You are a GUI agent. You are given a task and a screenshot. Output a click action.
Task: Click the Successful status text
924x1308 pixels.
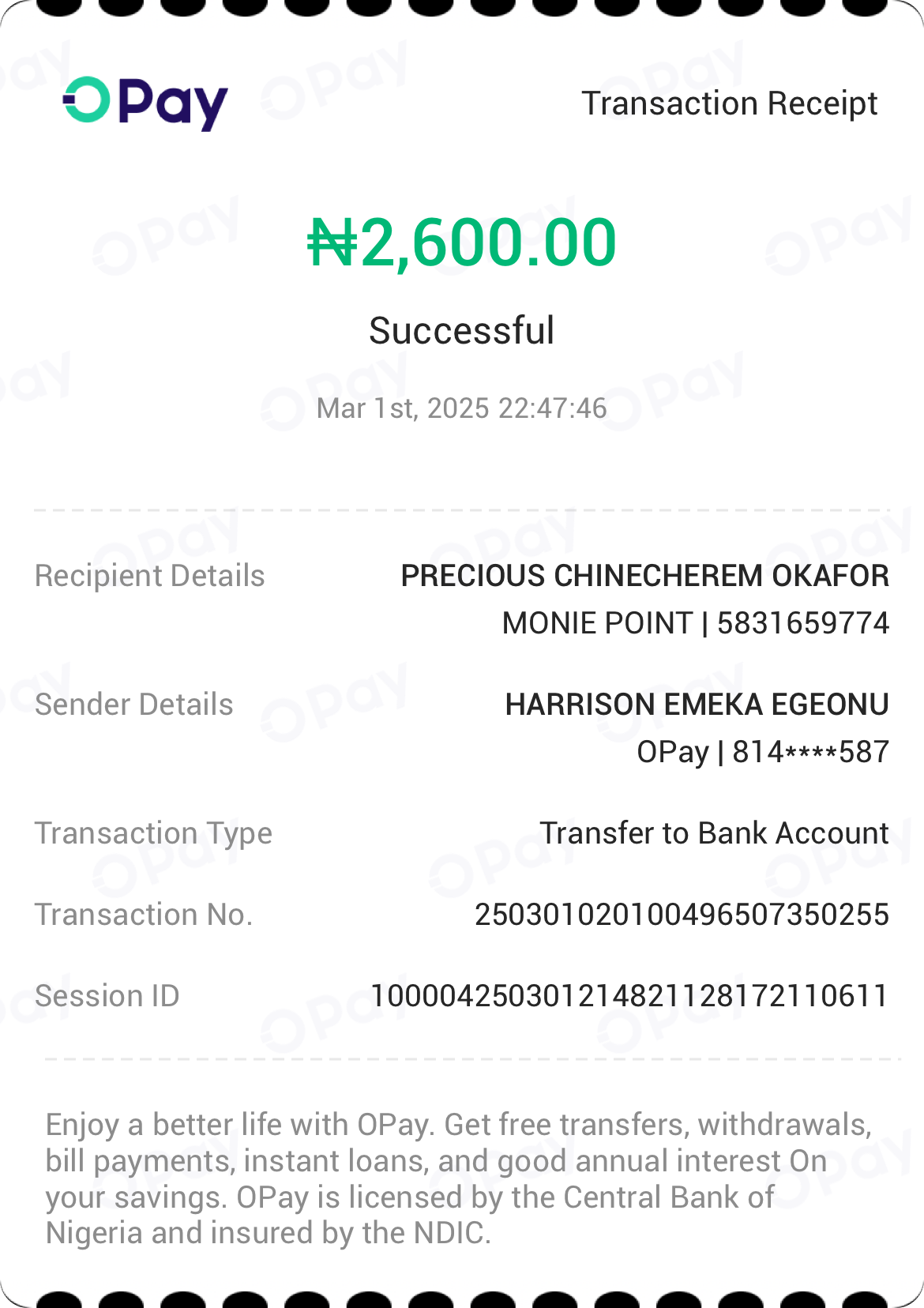click(462, 330)
